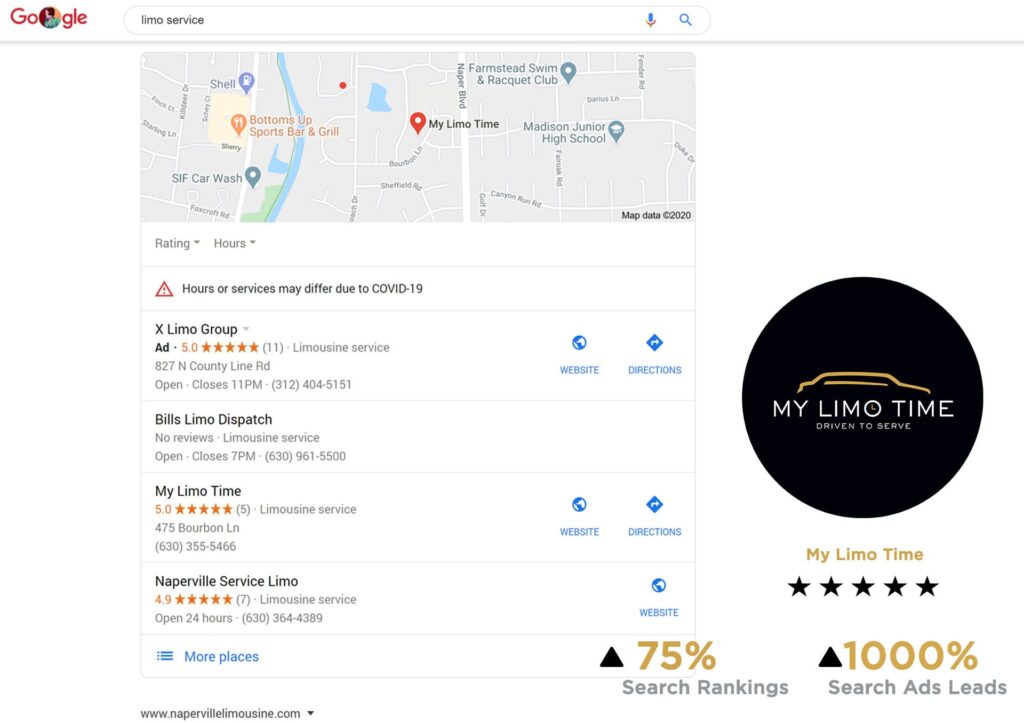
Task: Get directions to My Limo Time
Action: pos(654,505)
